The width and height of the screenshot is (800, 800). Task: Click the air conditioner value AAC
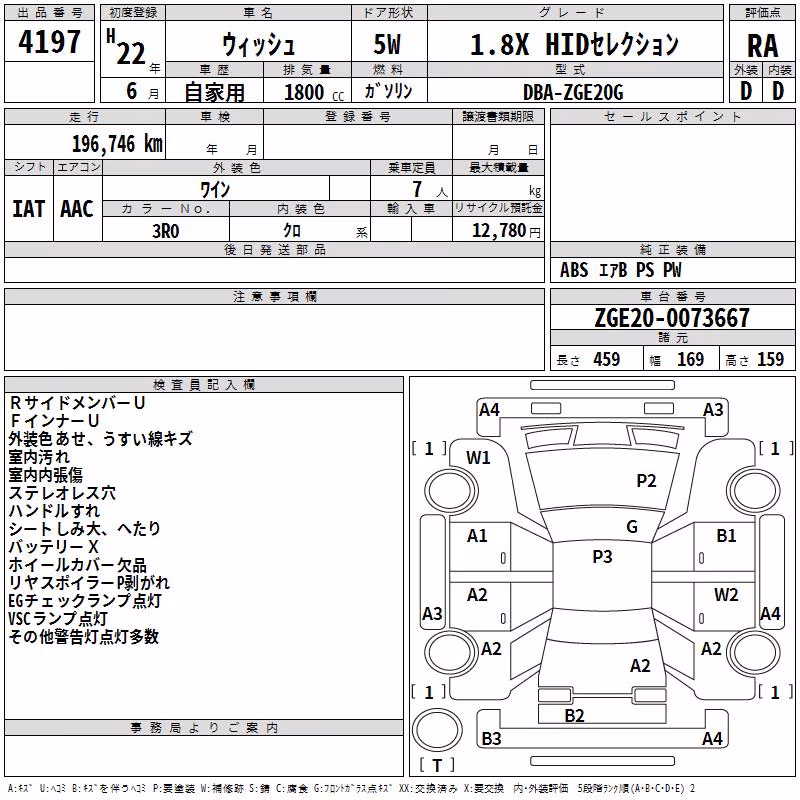[x=77, y=209]
